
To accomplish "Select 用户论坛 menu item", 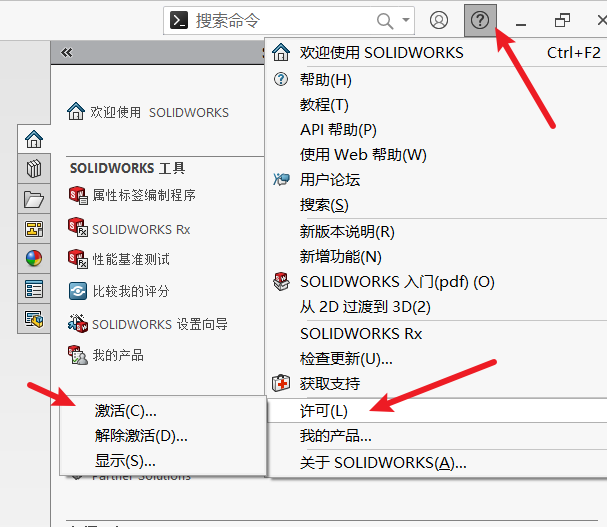I will [x=436, y=180].
